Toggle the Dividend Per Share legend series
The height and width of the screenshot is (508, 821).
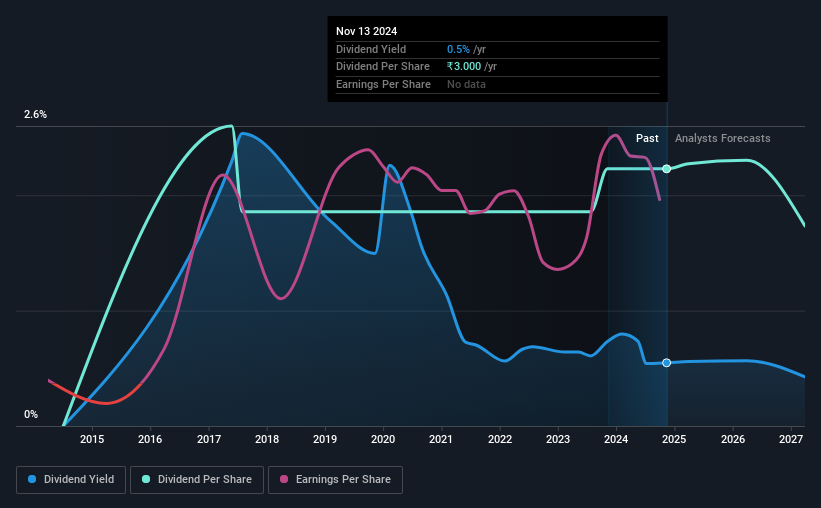(x=197, y=480)
